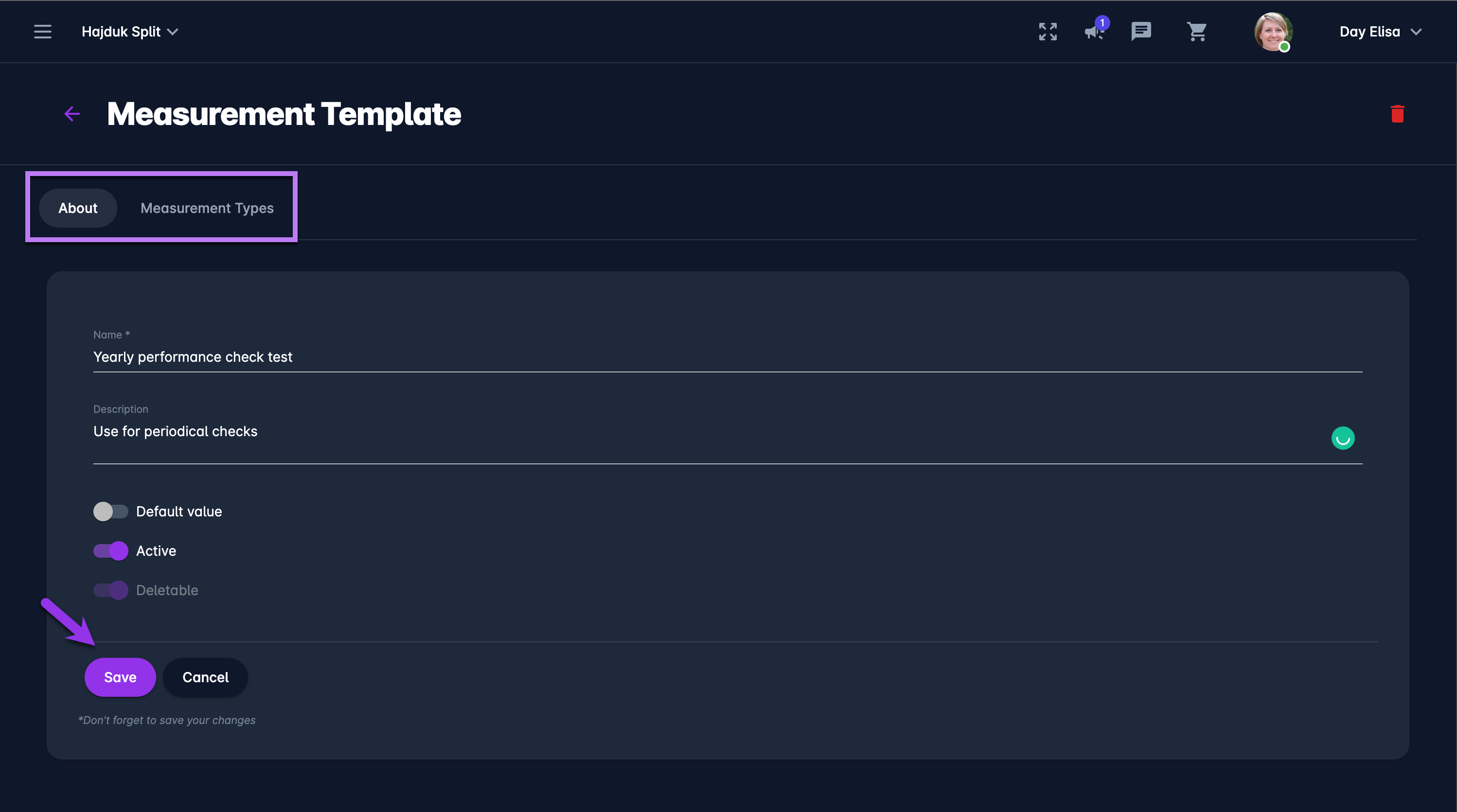
Task: Open the shopping cart
Action: pos(1197,32)
